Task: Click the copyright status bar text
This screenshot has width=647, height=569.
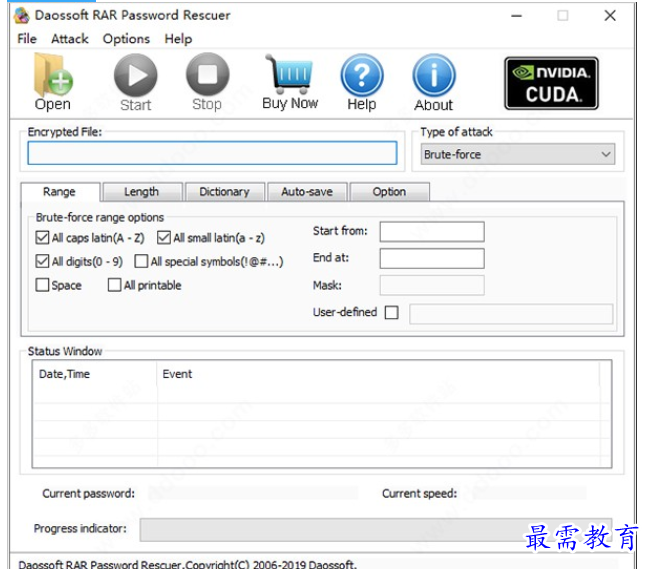Action: click(x=188, y=564)
